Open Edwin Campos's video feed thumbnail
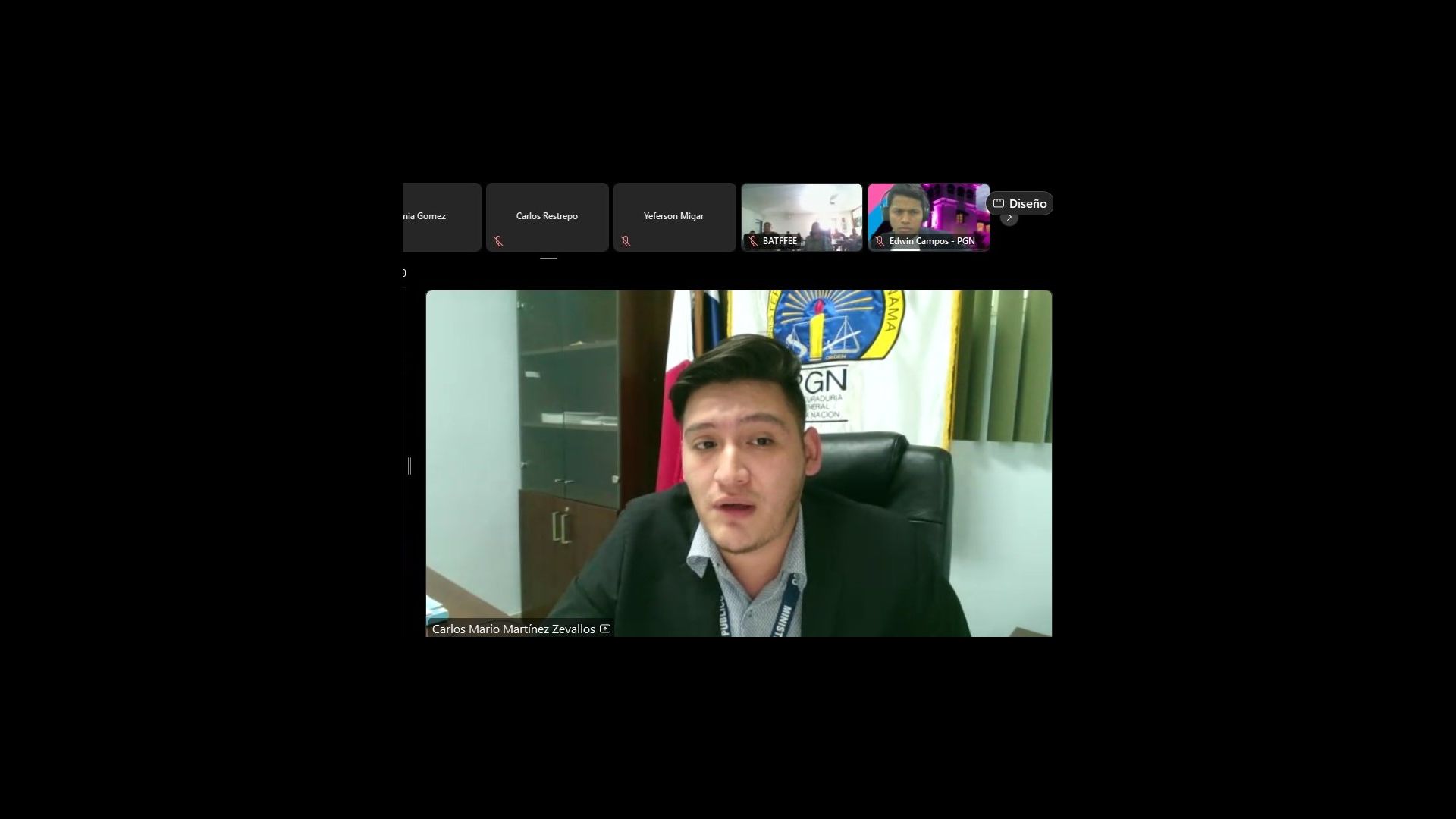Image resolution: width=1456 pixels, height=819 pixels. pyautogui.click(x=929, y=211)
